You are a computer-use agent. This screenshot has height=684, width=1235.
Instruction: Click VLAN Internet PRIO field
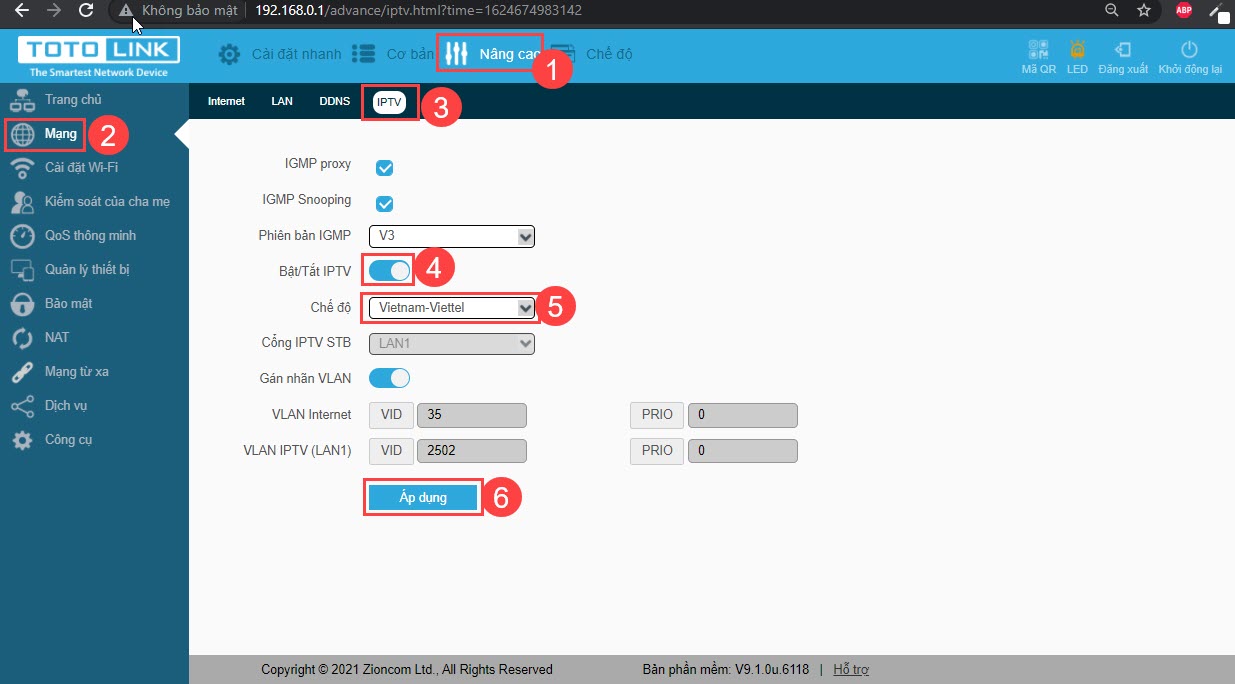(x=742, y=415)
